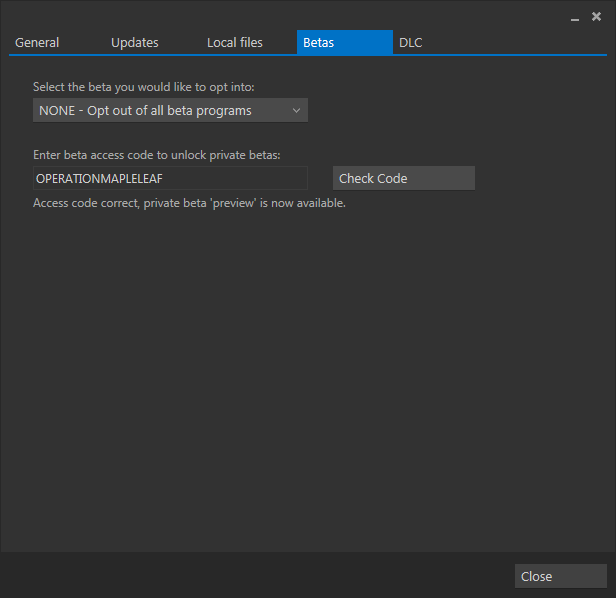
Task: Click the beta dropdown chevron arrow
Action: [x=296, y=110]
